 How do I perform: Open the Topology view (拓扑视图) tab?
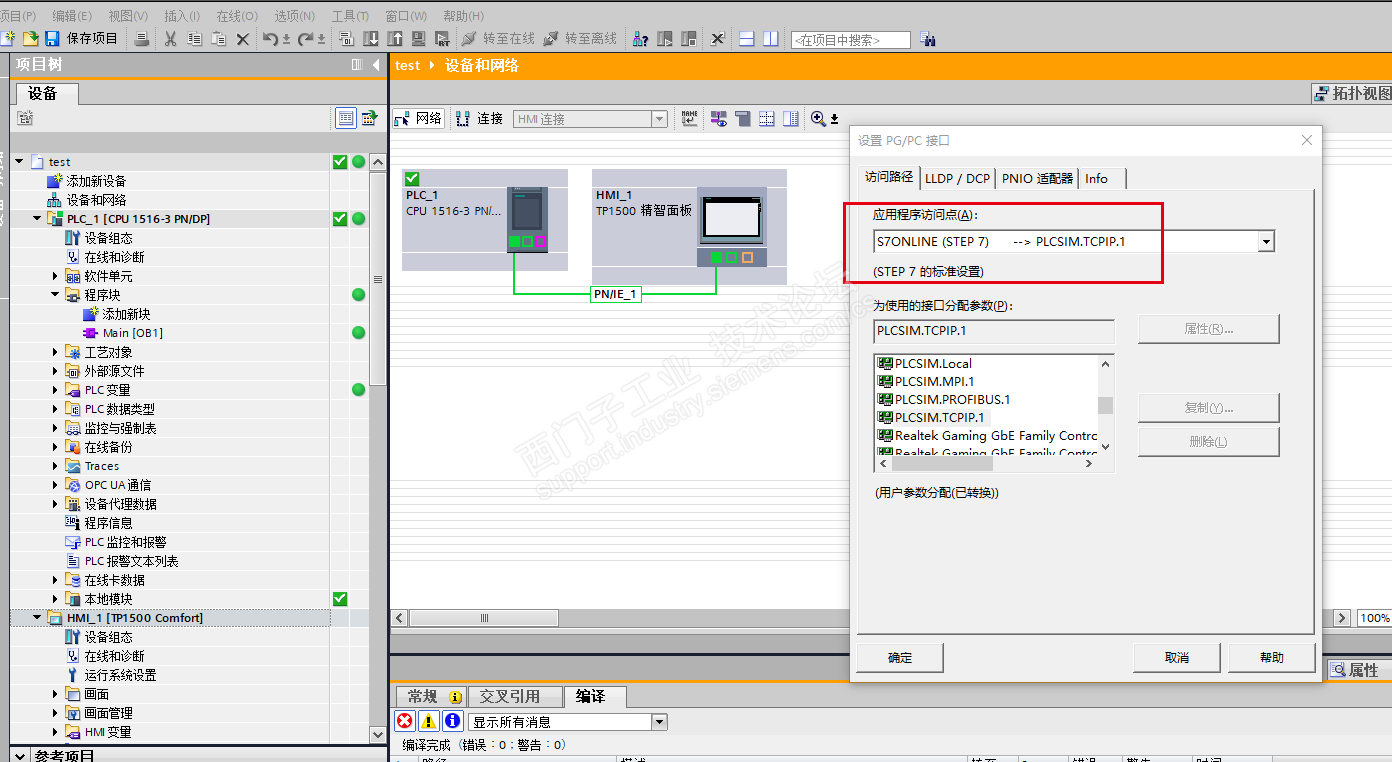[1352, 93]
